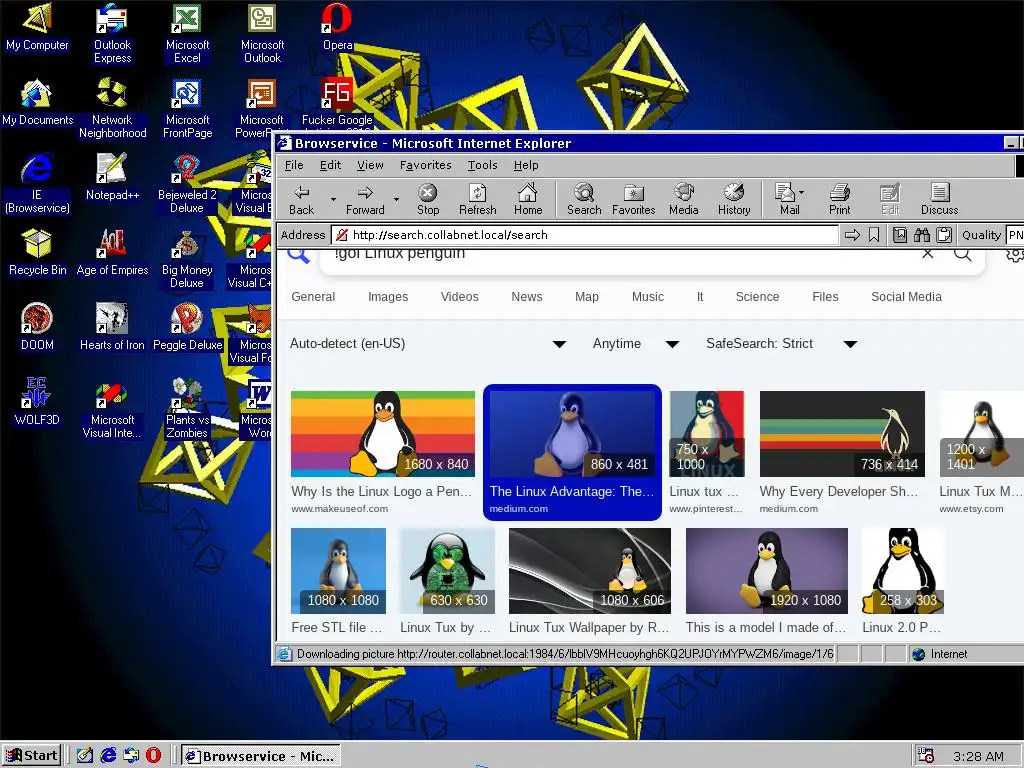This screenshot has width=1024, height=768.
Task: Open the 'Why Is the Linux Logo a Pen...' result link
Action: [x=381, y=491]
